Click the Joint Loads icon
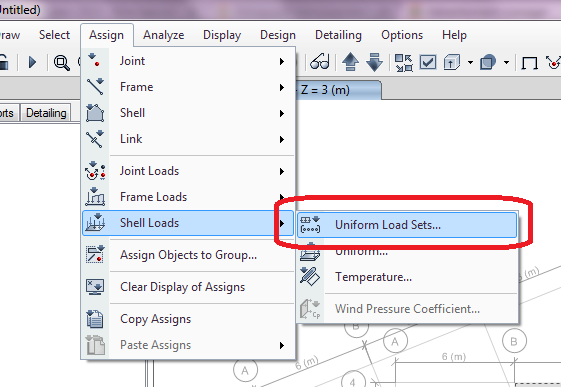The width and height of the screenshot is (561, 387). (x=95, y=171)
